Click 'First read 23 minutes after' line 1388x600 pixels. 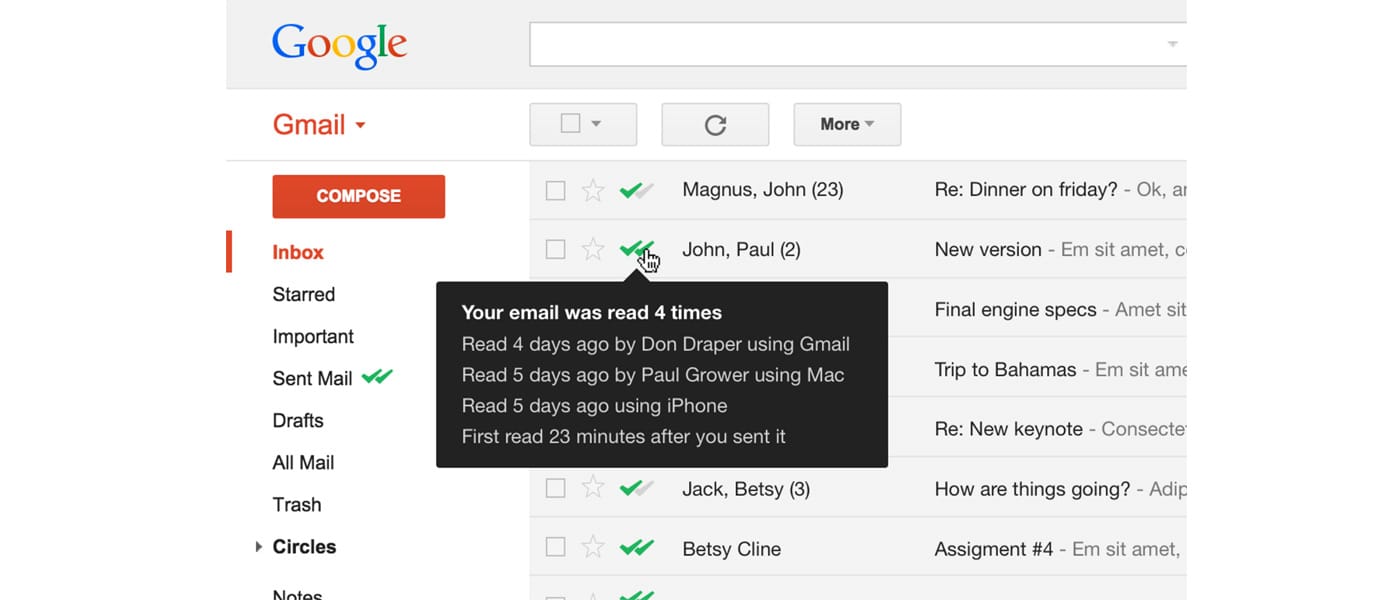(x=623, y=436)
